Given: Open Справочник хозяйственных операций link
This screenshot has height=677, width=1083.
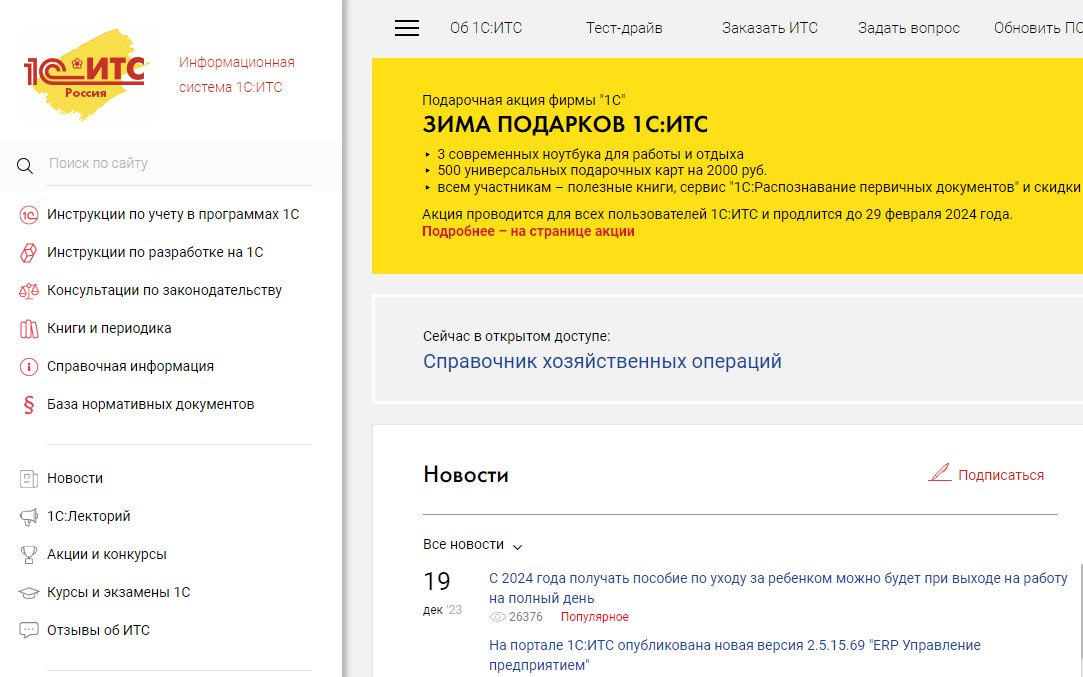Looking at the screenshot, I should (602, 361).
